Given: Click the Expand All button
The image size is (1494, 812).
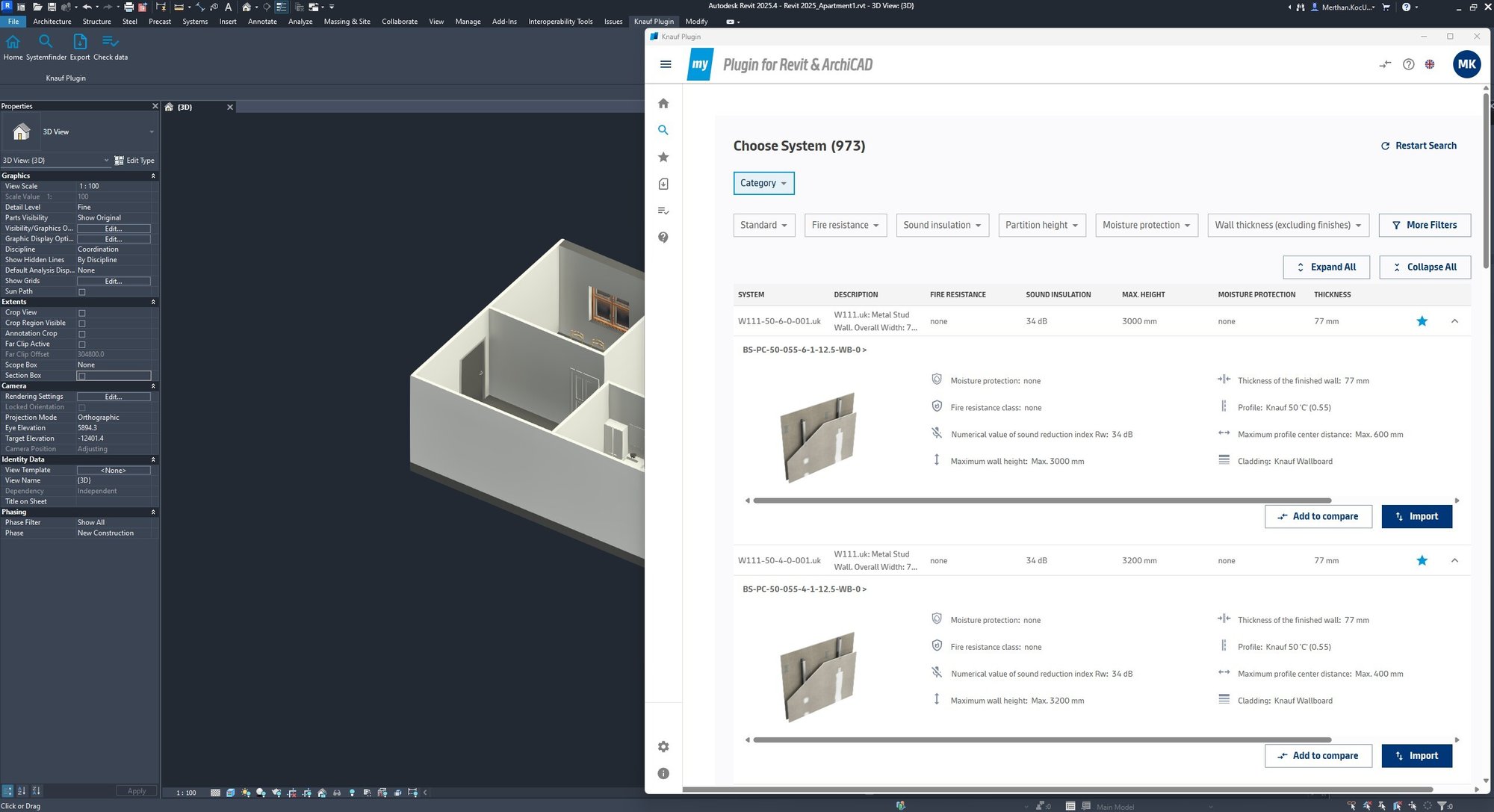Looking at the screenshot, I should tap(1326, 267).
